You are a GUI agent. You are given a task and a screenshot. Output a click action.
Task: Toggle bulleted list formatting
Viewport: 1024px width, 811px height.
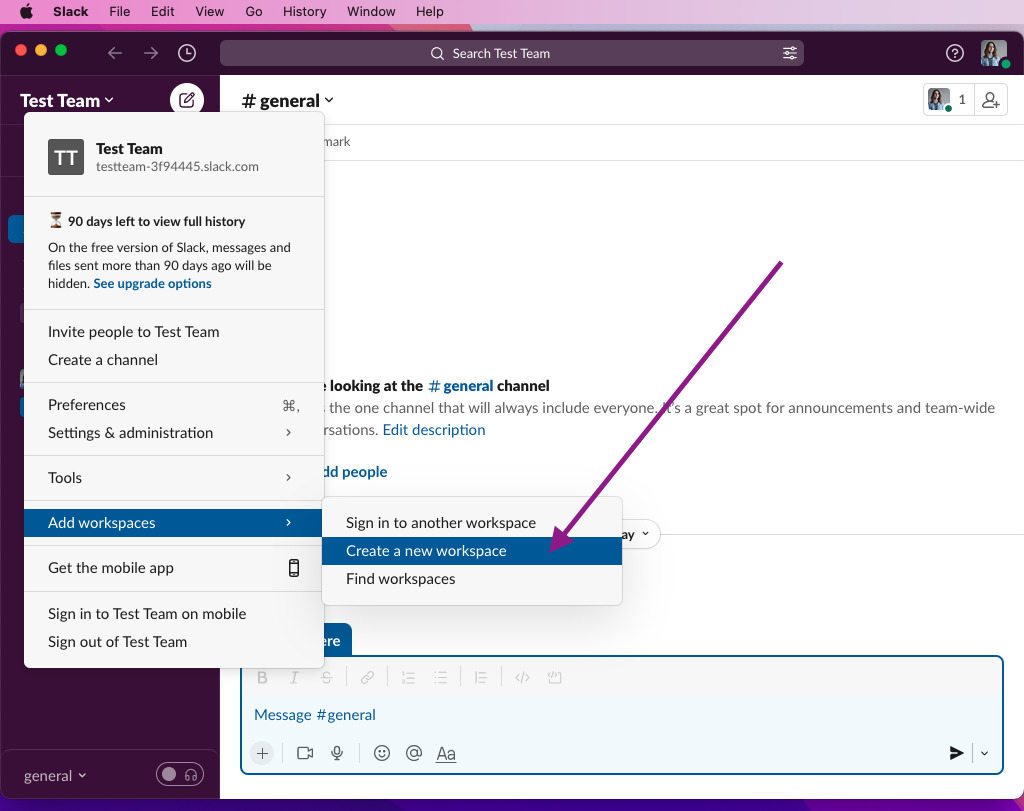pos(440,677)
